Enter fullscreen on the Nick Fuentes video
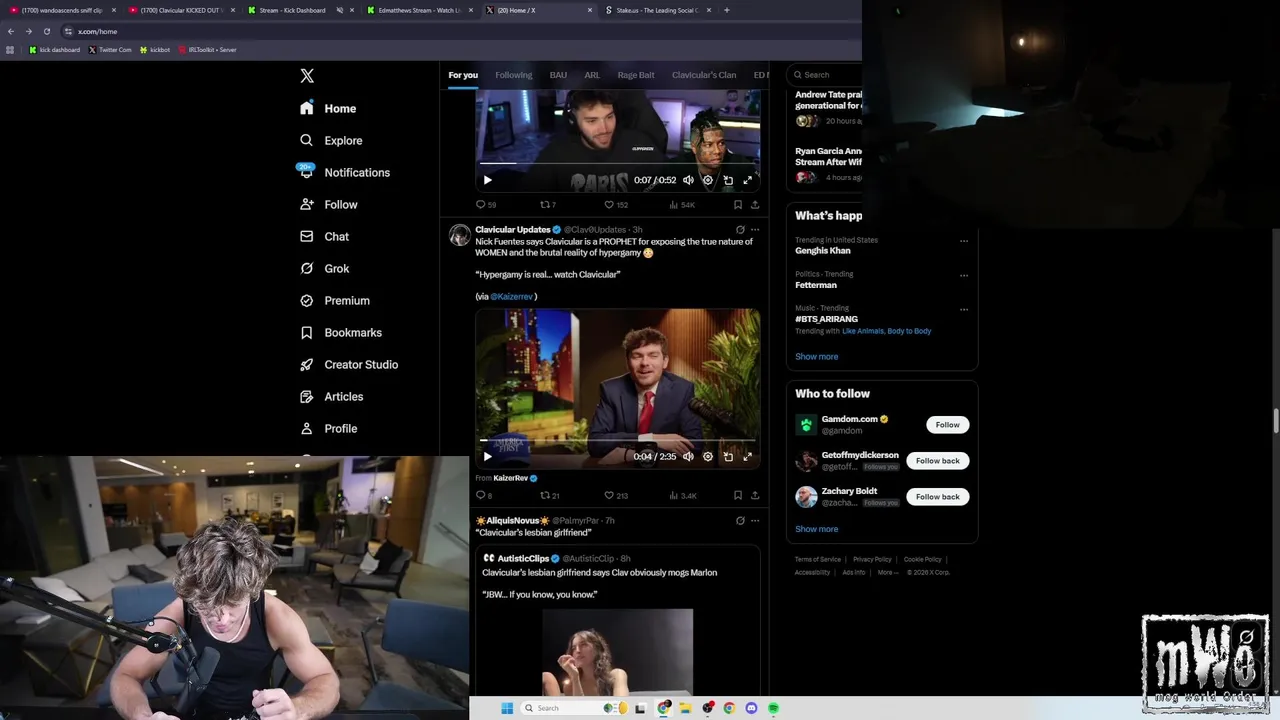The width and height of the screenshot is (1280, 720). point(747,456)
